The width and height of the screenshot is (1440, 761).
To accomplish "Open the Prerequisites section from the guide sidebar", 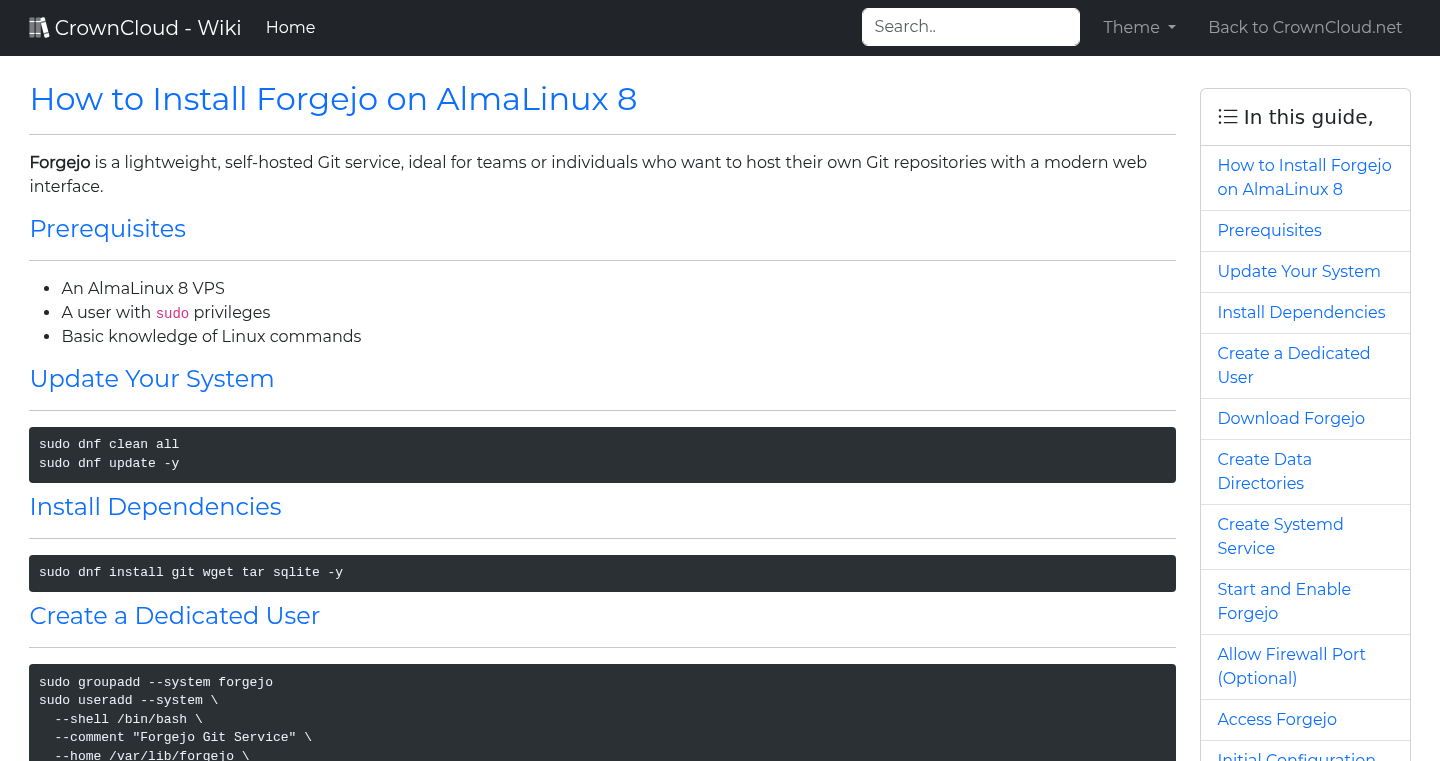I will click(x=1269, y=230).
